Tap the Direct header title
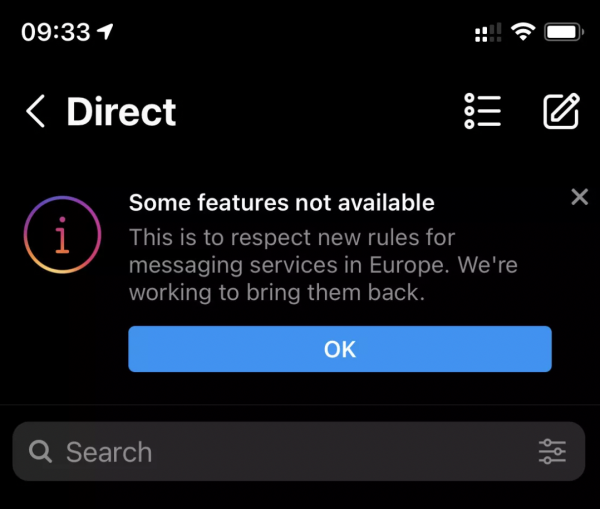This screenshot has height=509, width=600. tap(121, 111)
